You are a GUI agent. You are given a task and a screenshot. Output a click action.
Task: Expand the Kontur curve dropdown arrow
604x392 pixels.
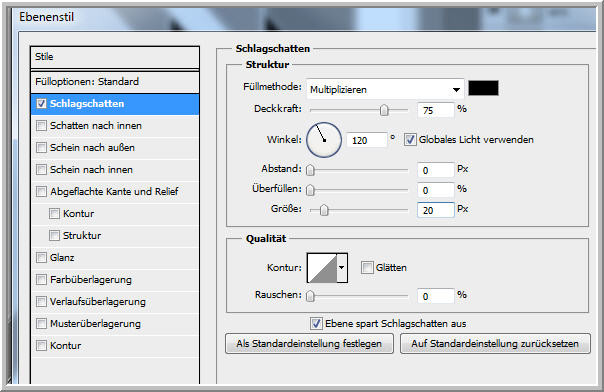point(342,268)
